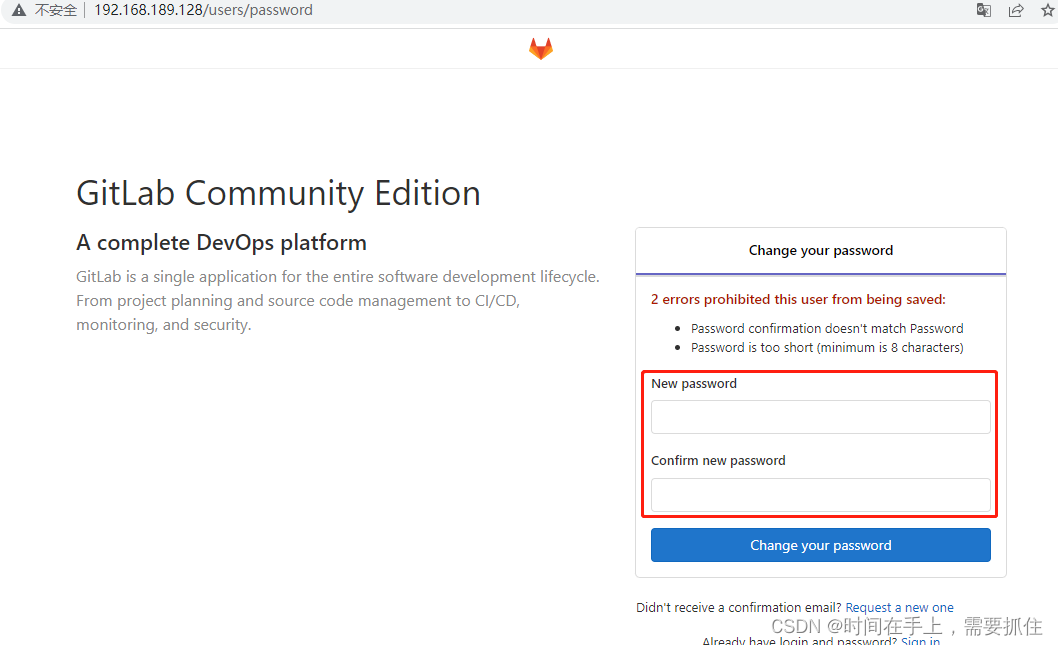Open the Sign in link

coord(920,640)
